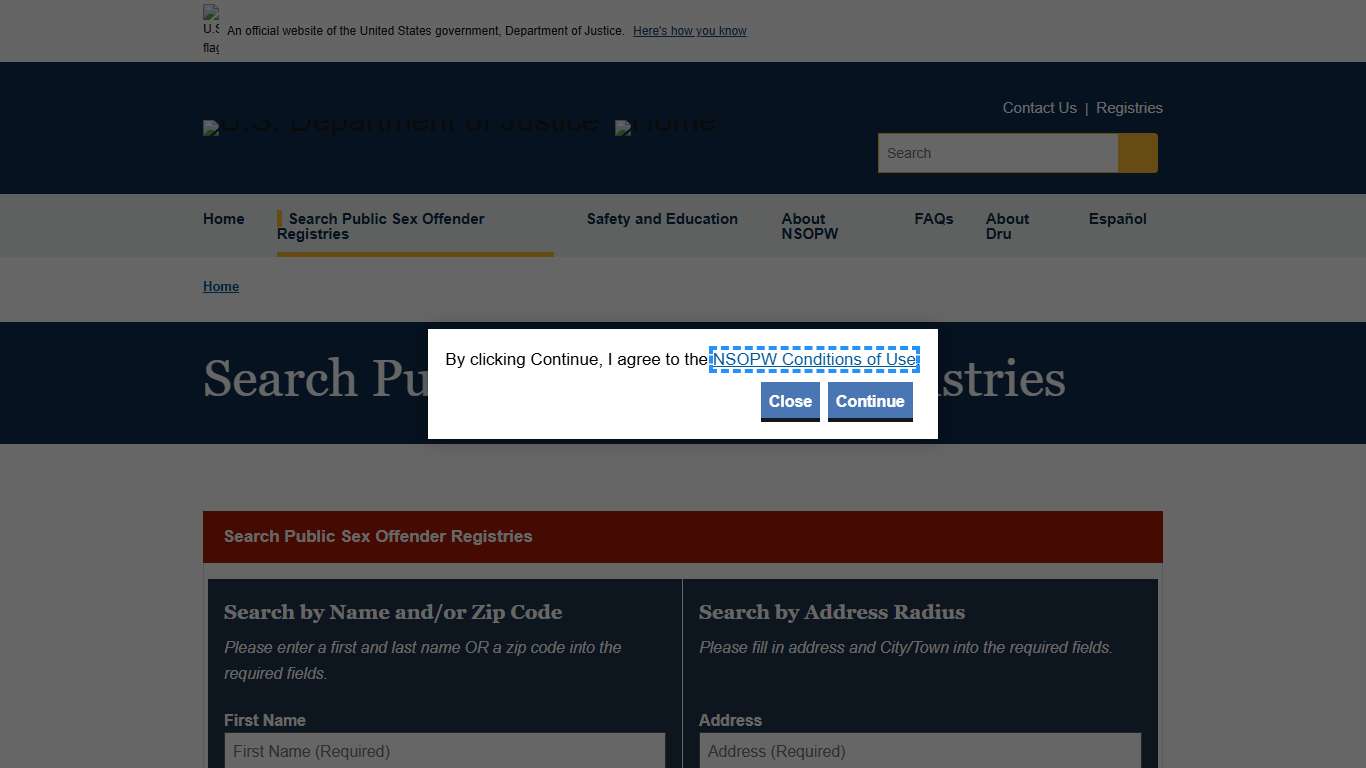Open the NSOPW Conditions of Use link

813,359
